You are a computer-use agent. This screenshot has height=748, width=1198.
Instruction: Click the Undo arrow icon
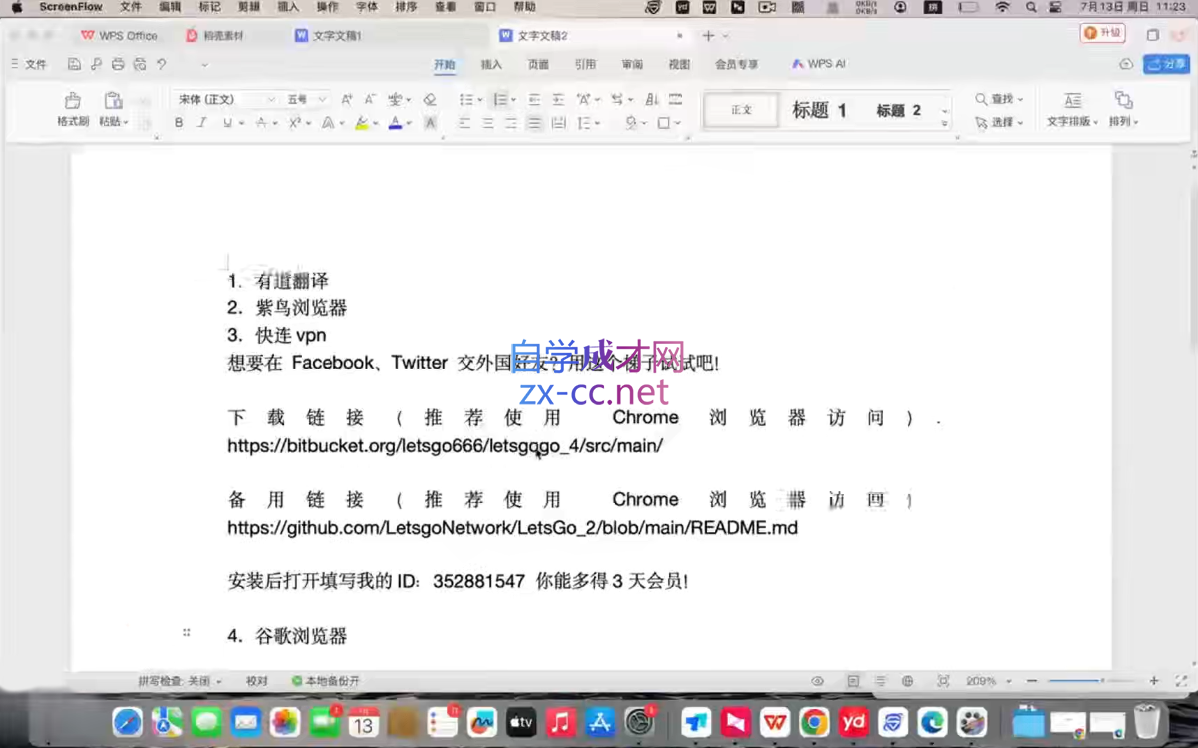coord(162,64)
